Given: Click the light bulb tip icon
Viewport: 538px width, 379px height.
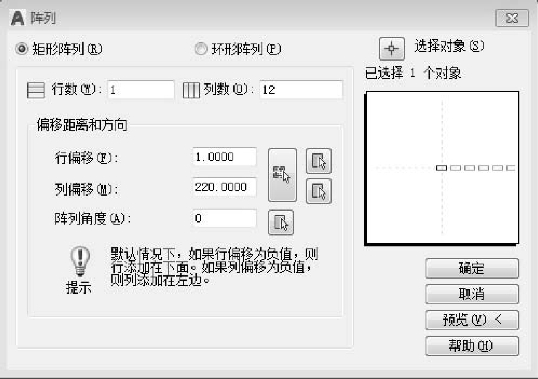Looking at the screenshot, I should tap(80, 261).
